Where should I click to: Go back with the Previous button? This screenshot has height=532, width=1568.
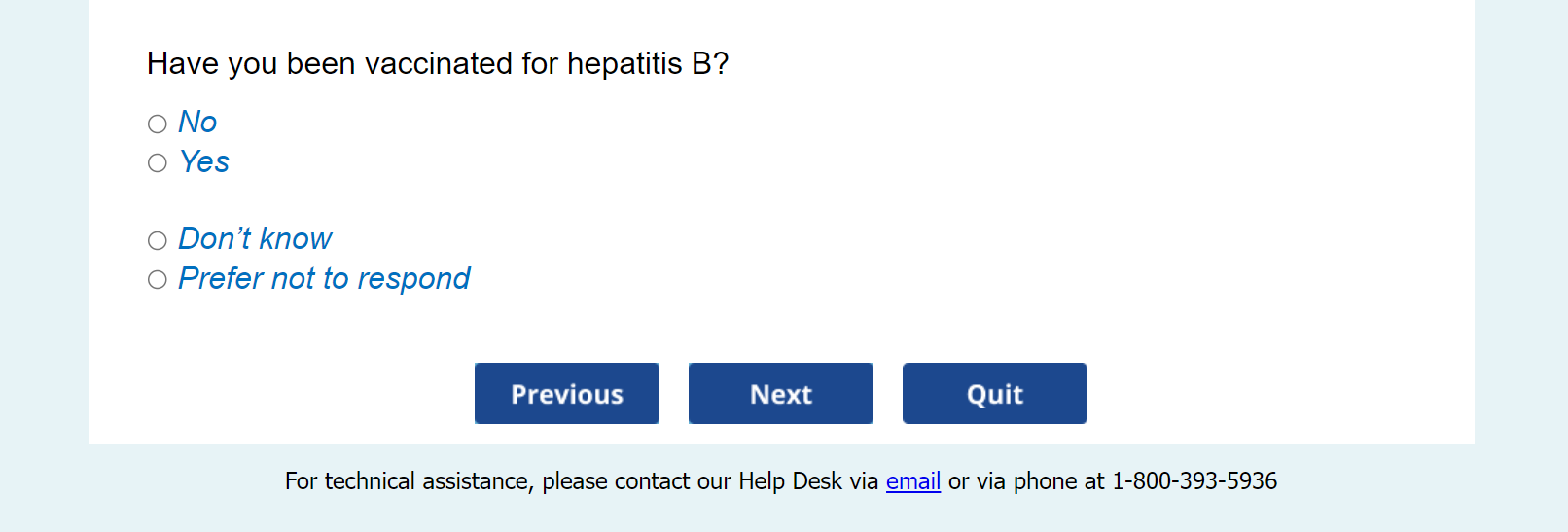coord(567,394)
